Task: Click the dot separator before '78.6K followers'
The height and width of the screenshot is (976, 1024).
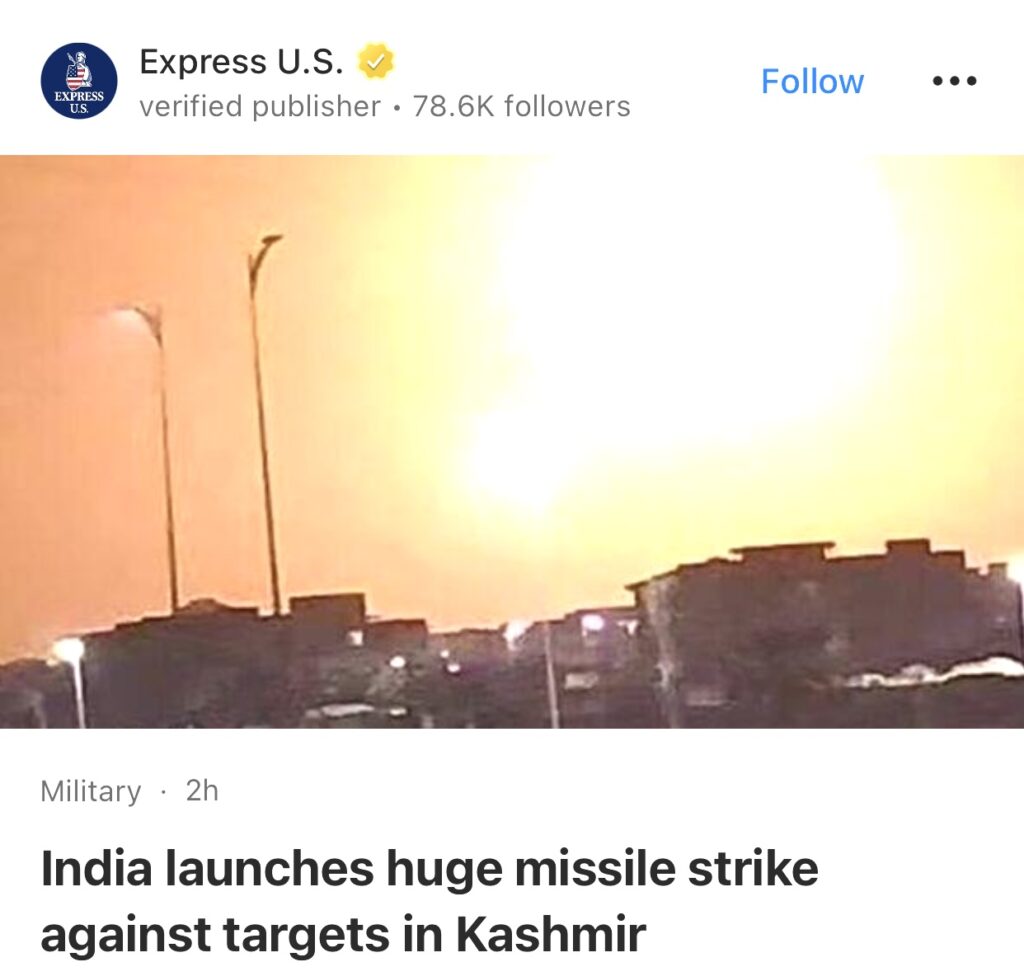Action: (396, 108)
